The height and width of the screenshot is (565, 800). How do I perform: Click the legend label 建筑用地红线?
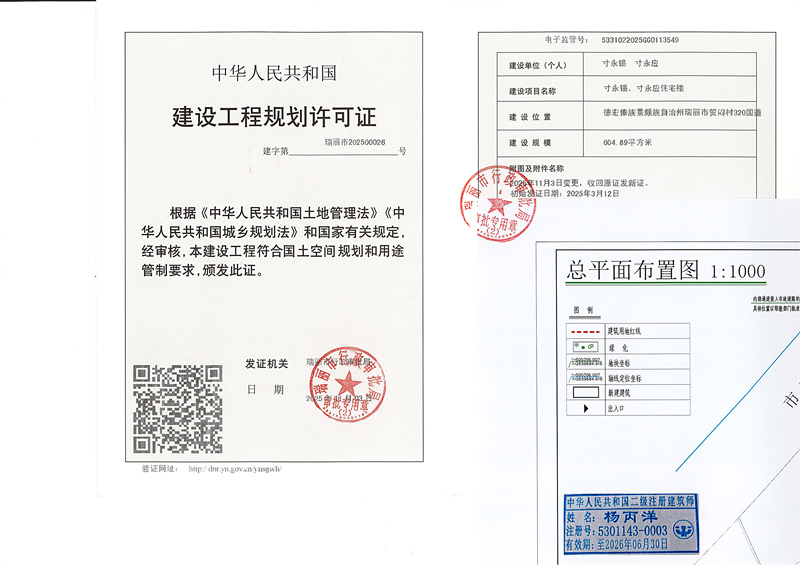coord(623,331)
